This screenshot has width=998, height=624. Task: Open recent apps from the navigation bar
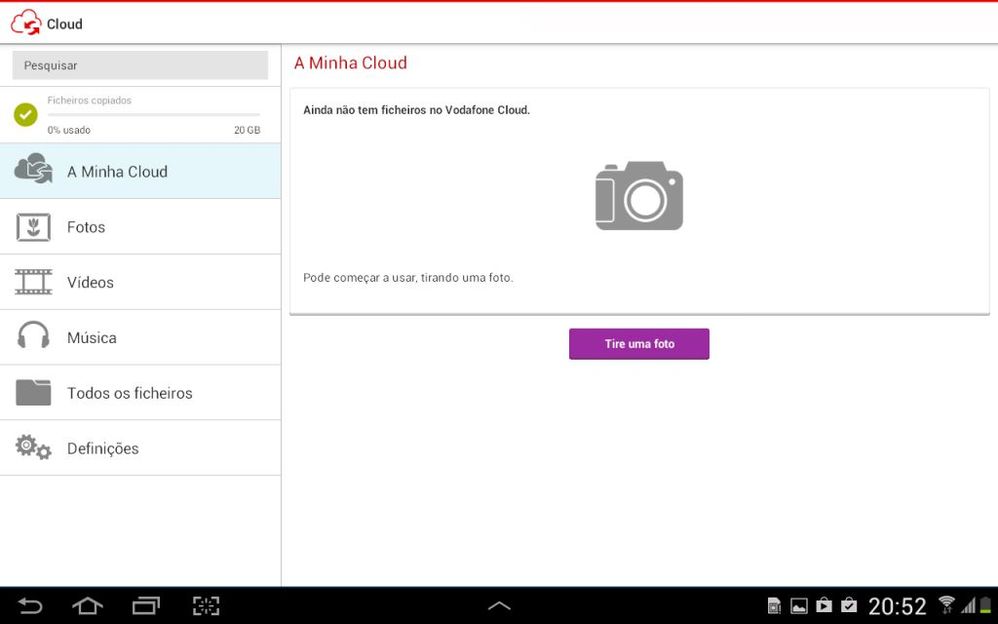pos(146,605)
